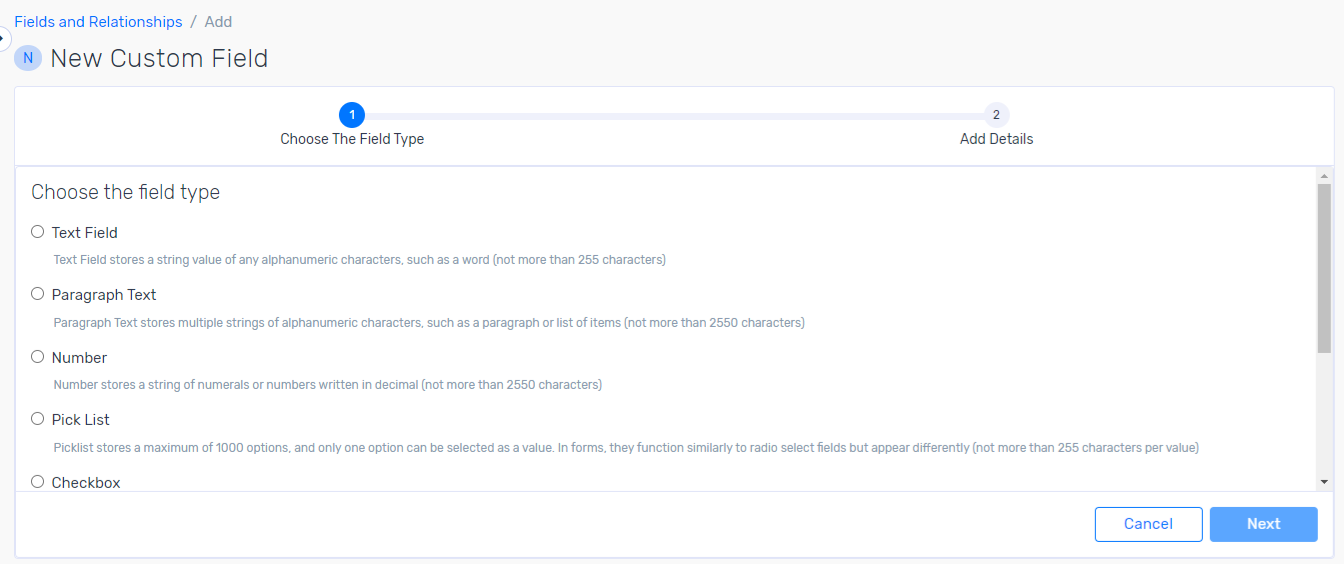The image size is (1344, 564).
Task: Choose the Number field type option
Action: [38, 357]
